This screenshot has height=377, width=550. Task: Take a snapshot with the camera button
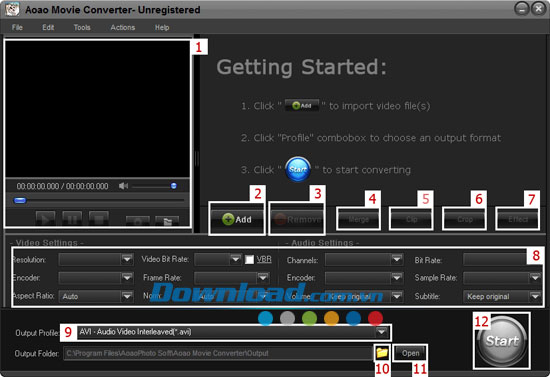click(138, 221)
